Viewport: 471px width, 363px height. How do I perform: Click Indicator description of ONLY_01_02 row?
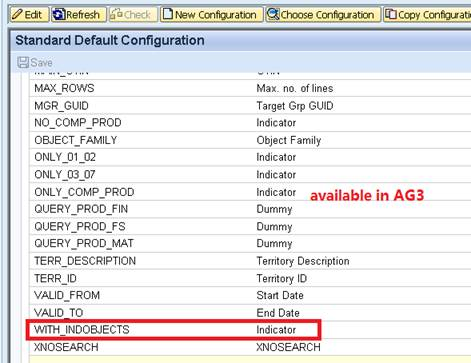point(276,157)
